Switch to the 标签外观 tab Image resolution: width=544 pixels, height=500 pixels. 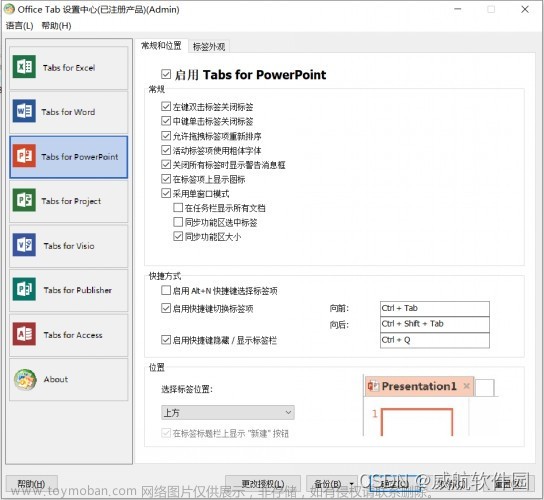[x=209, y=46]
